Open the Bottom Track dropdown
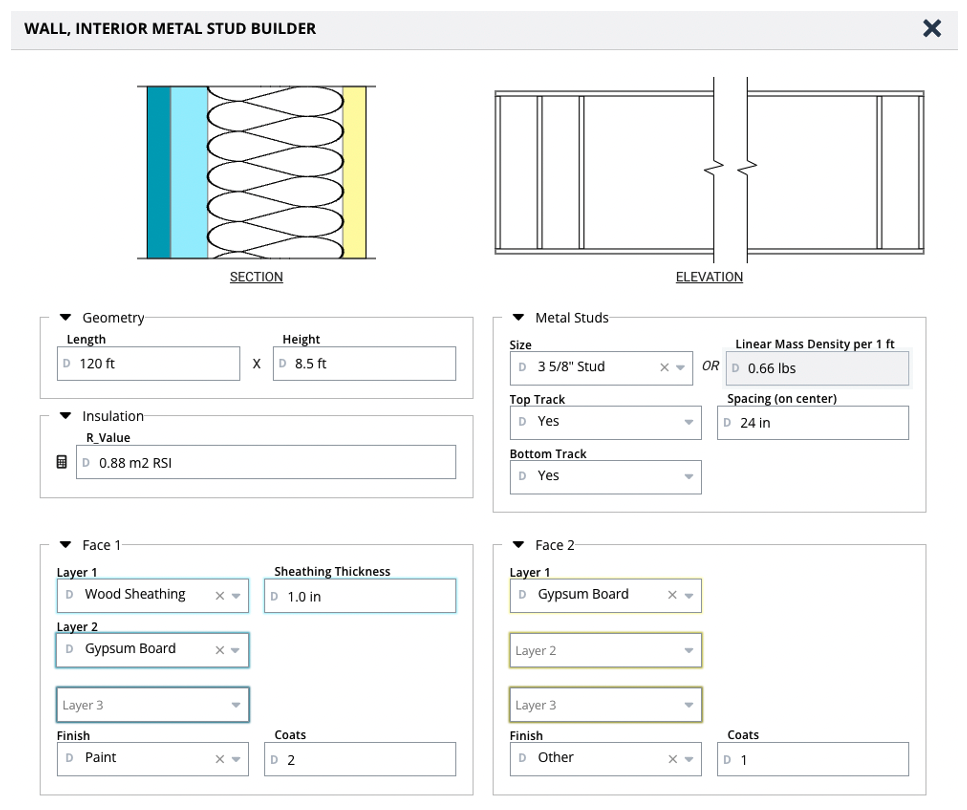 (605, 477)
